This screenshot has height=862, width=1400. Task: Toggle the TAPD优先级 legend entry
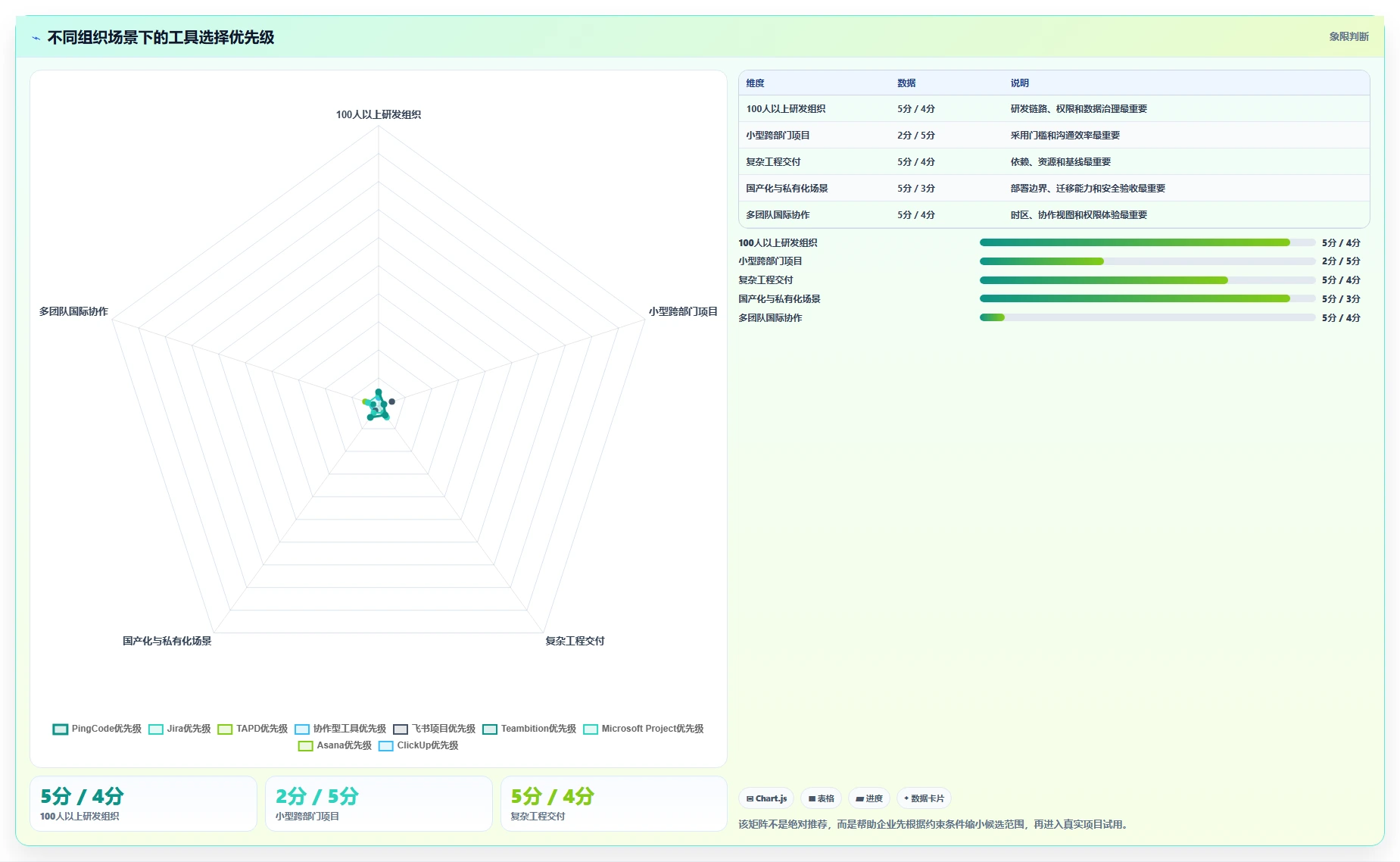pos(252,729)
